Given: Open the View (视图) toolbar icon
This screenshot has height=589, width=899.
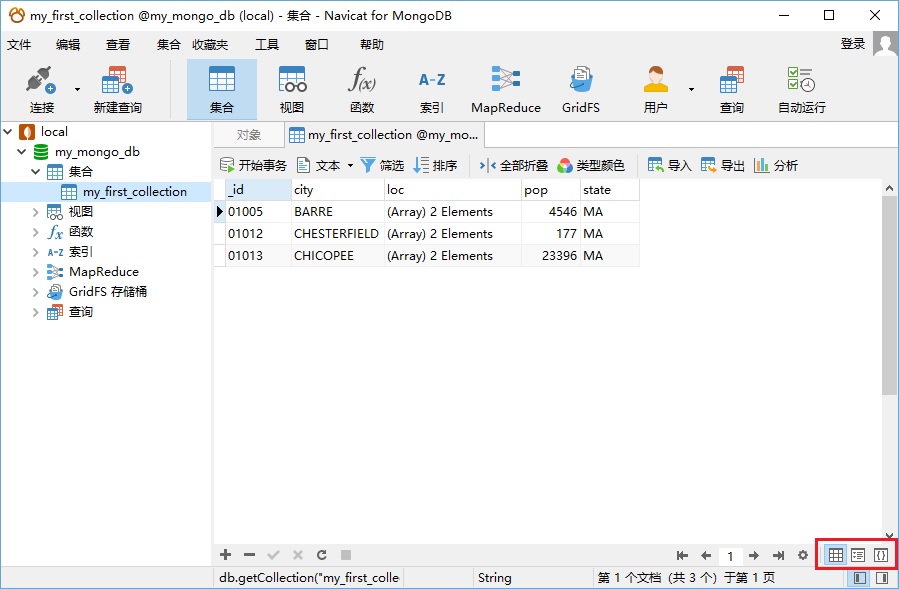Looking at the screenshot, I should (292, 89).
